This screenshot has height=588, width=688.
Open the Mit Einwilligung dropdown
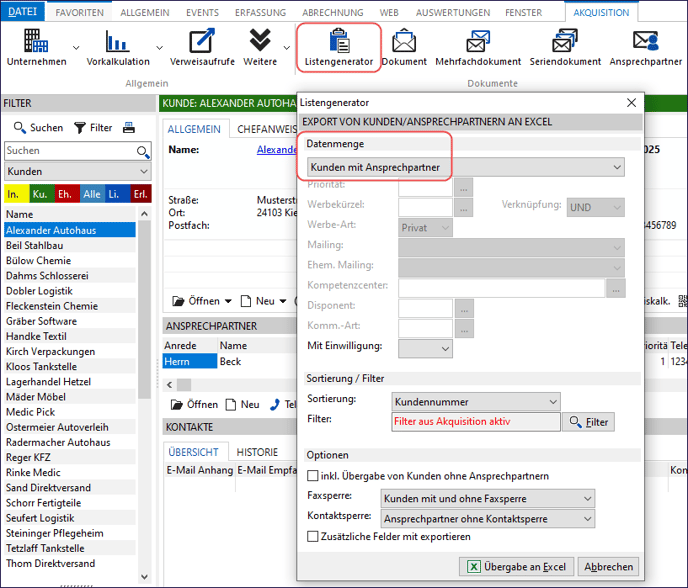tap(425, 348)
